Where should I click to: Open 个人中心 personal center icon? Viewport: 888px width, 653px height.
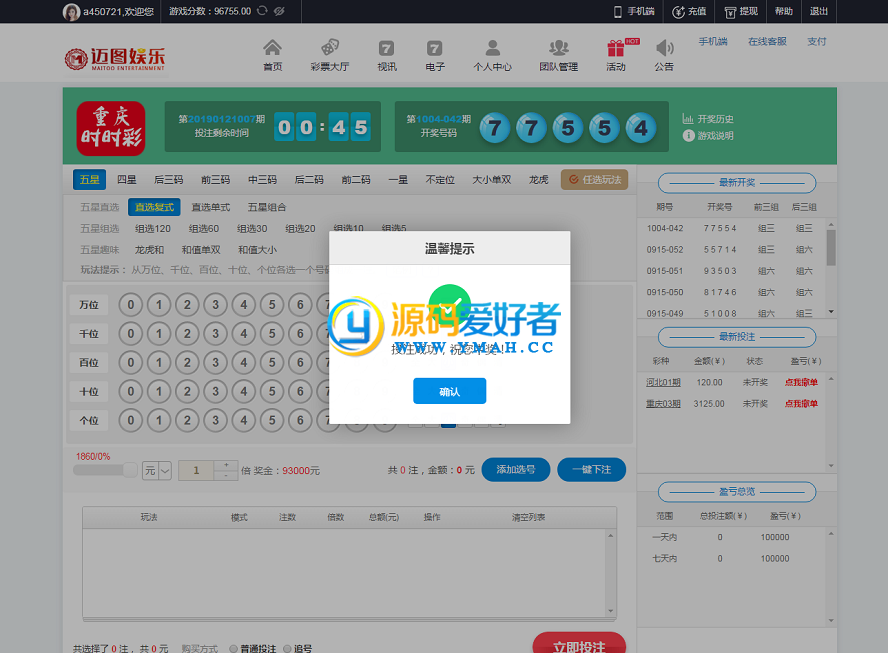click(492, 49)
